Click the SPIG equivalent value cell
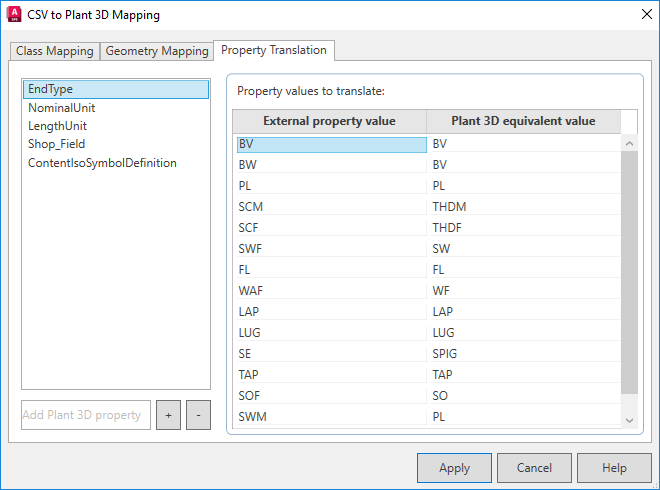This screenshot has height=490, width=660. tap(525, 354)
